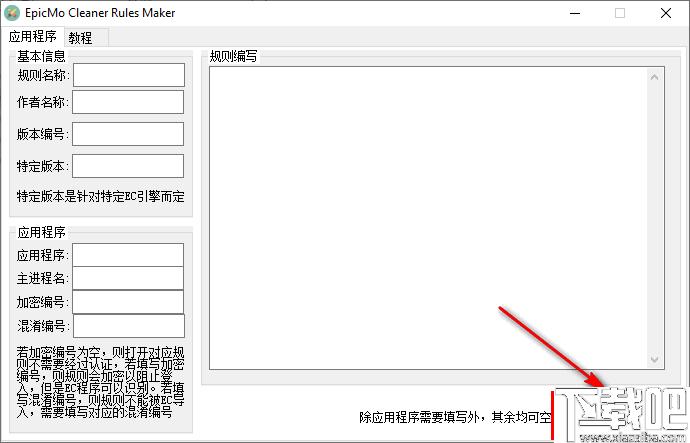Focus the 作者名称 text box
The width and height of the screenshot is (690, 443).
128,102
